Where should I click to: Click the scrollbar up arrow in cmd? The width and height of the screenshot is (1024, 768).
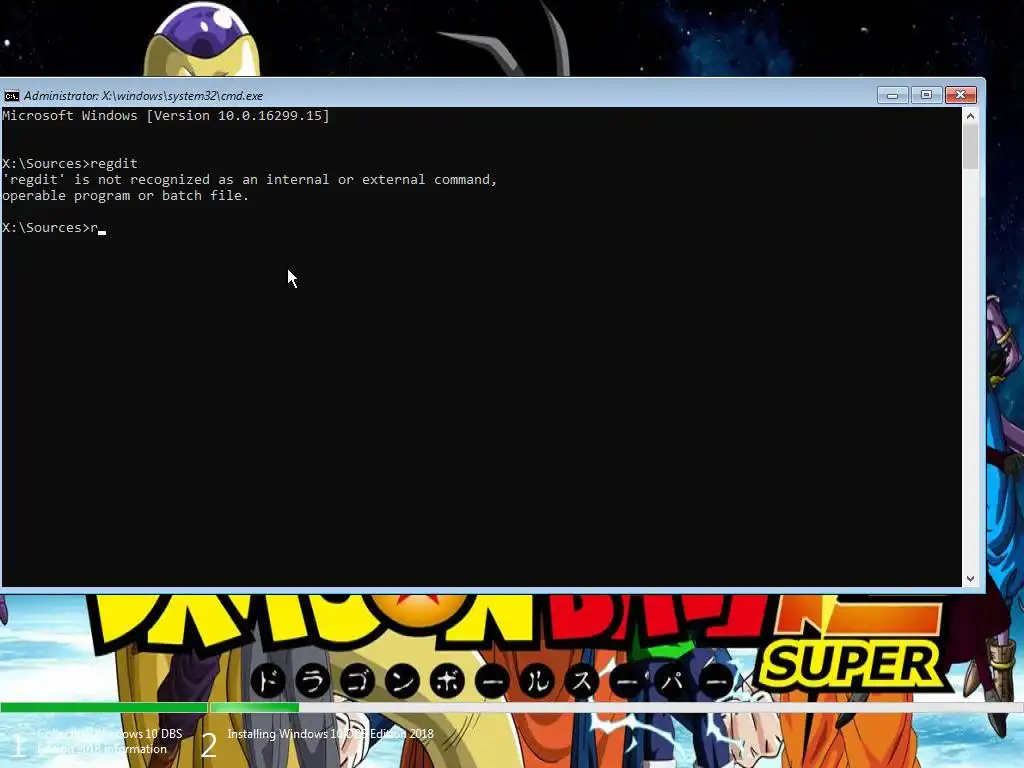970,116
